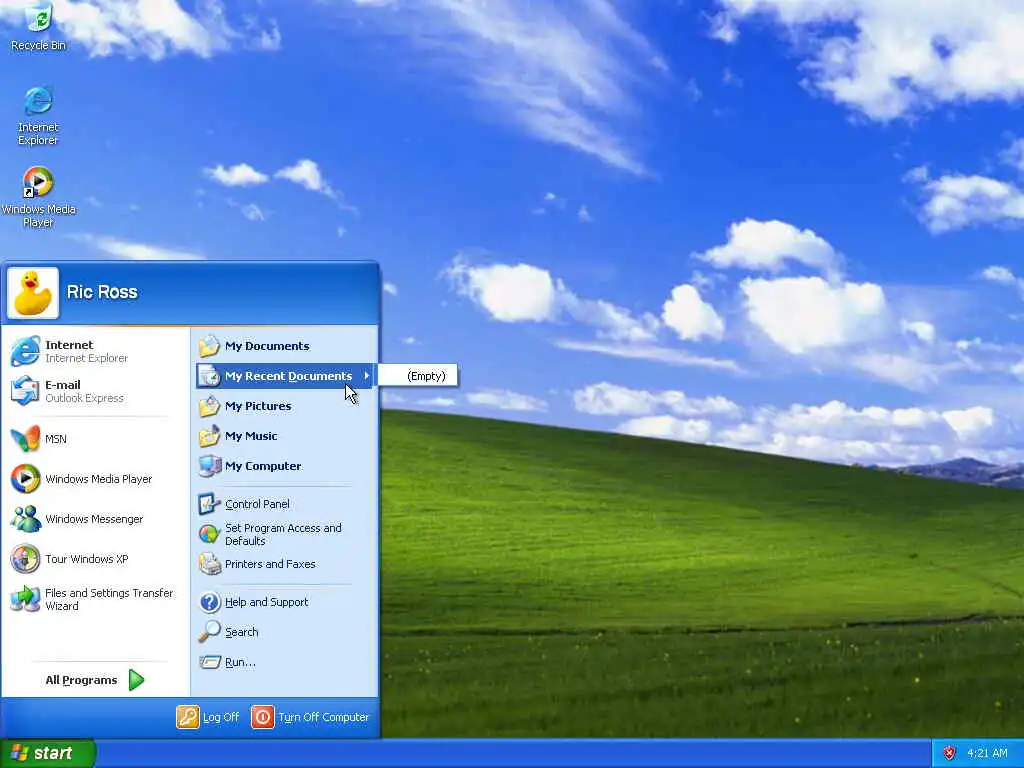Expand the My Recent Documents submenu arrow
The image size is (1024, 768).
(x=366, y=376)
